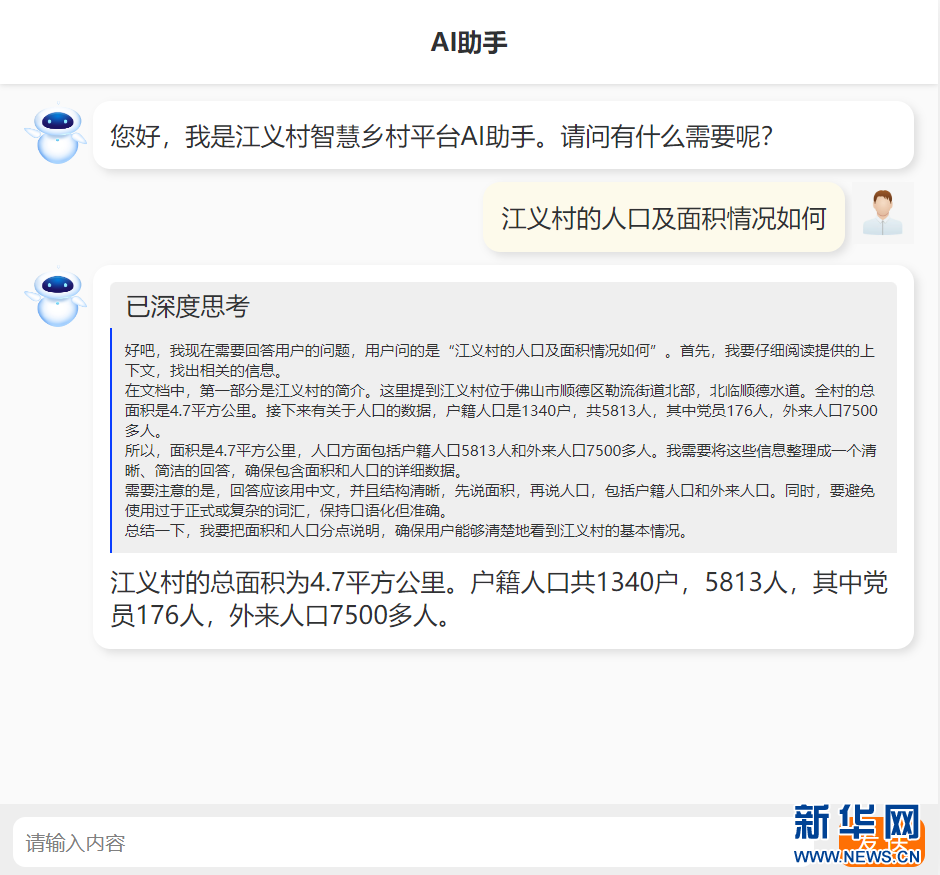
Task: Click the robot avatar beside the greeting message
Action: [x=56, y=135]
